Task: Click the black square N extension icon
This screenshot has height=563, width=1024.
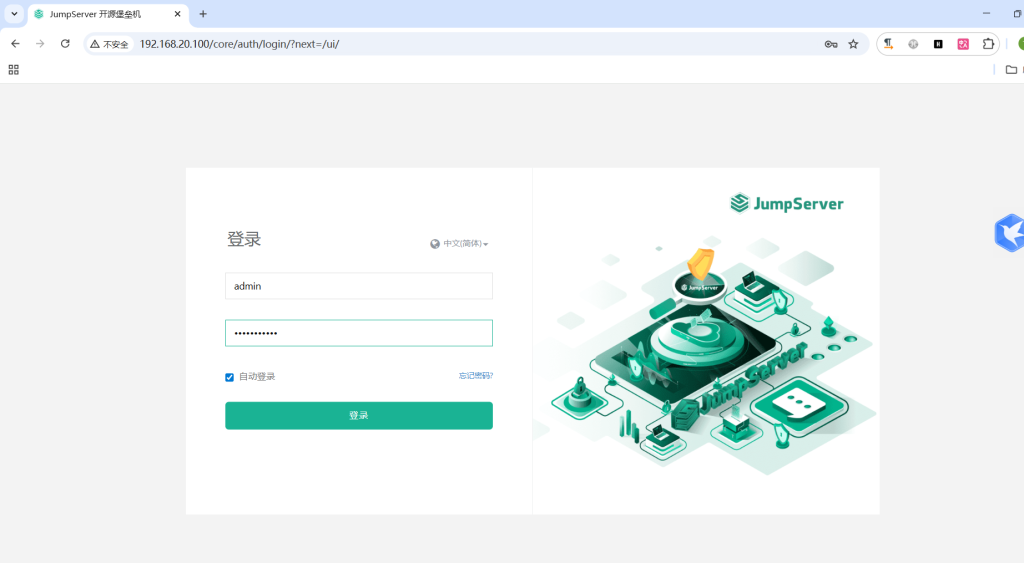Action: coord(938,44)
